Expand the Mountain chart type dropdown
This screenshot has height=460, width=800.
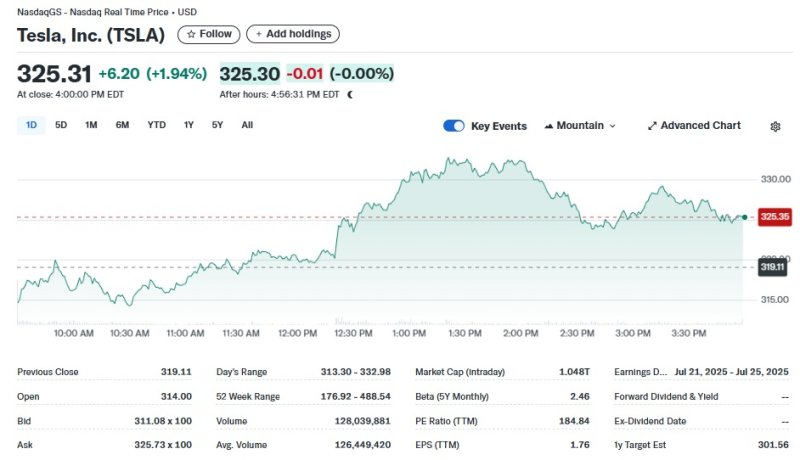pos(612,126)
